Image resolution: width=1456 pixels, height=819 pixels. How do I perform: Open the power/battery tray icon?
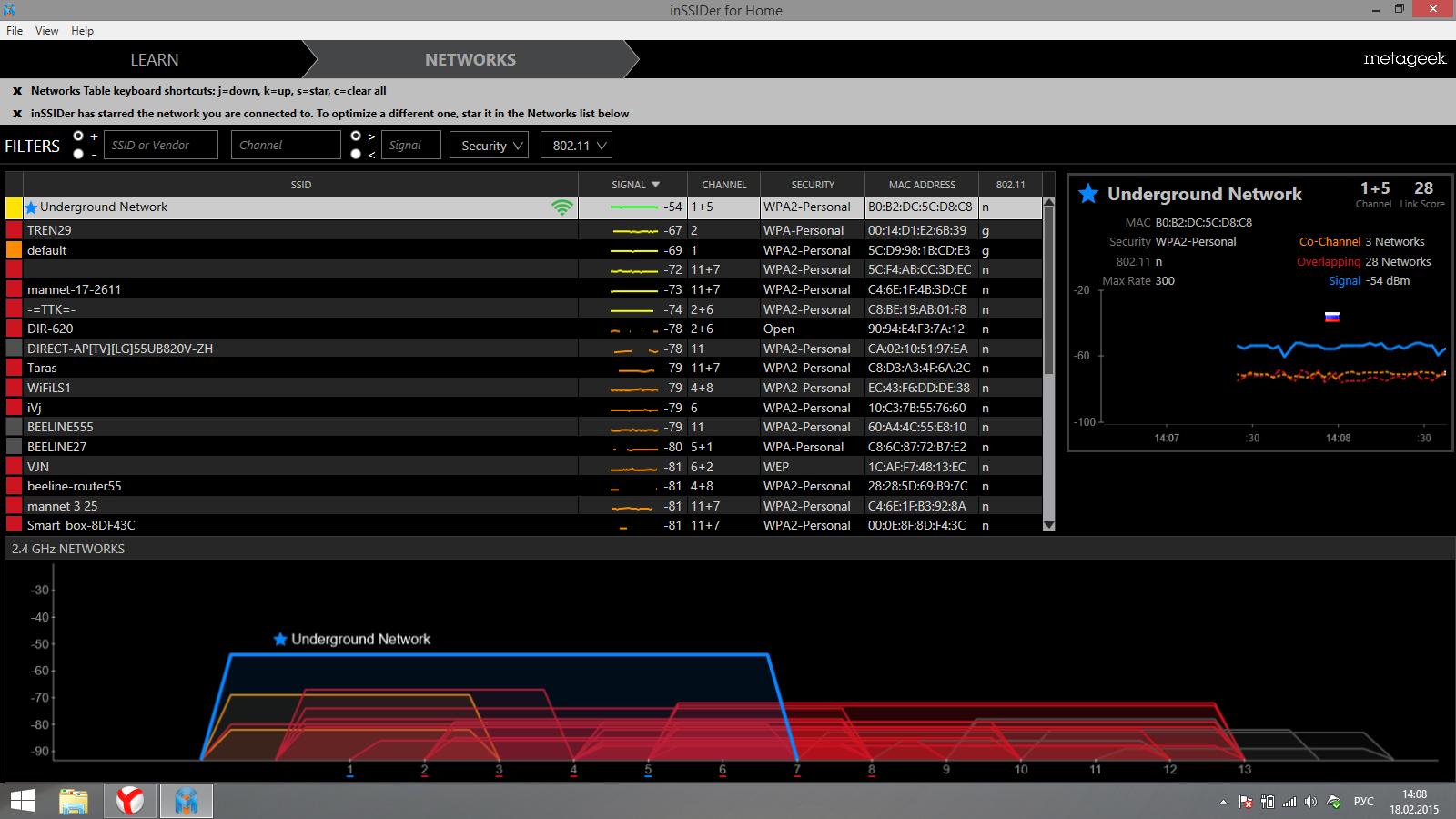coord(1268,802)
